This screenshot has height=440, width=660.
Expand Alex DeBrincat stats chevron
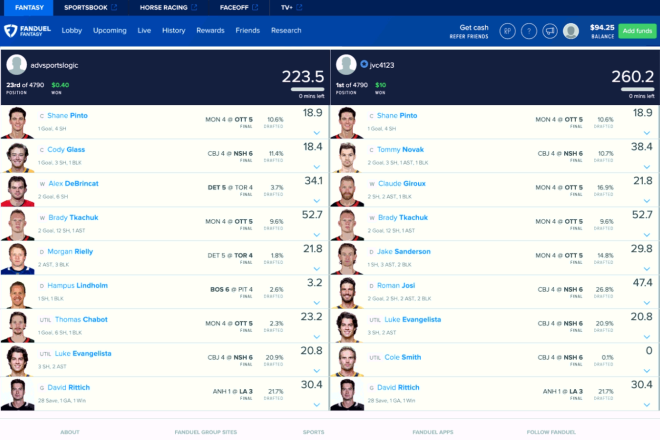point(317,201)
